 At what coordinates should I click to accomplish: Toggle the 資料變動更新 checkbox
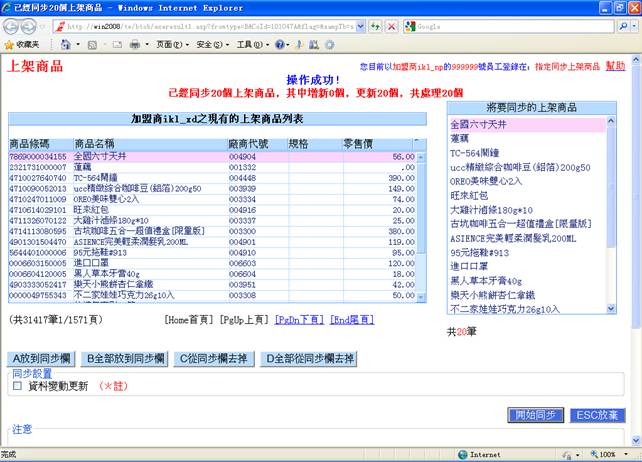(17, 386)
